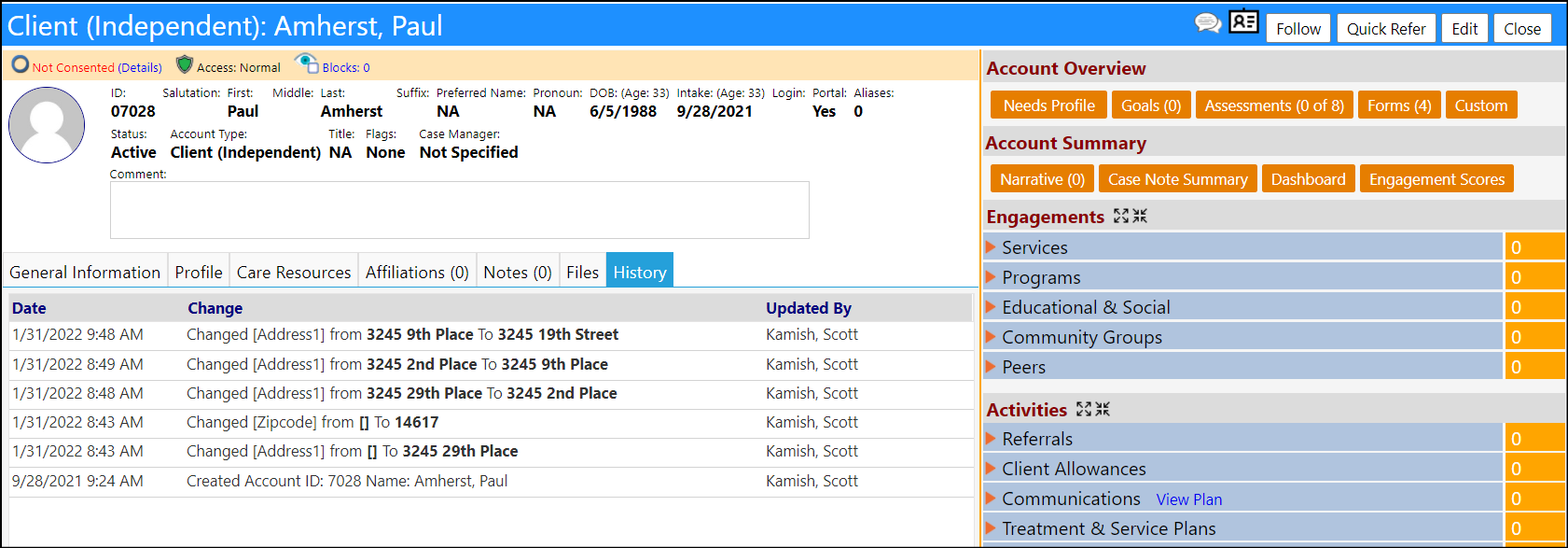This screenshot has height=548, width=1568.
Task: Click the Case Manager Not Specified value
Action: (x=468, y=152)
